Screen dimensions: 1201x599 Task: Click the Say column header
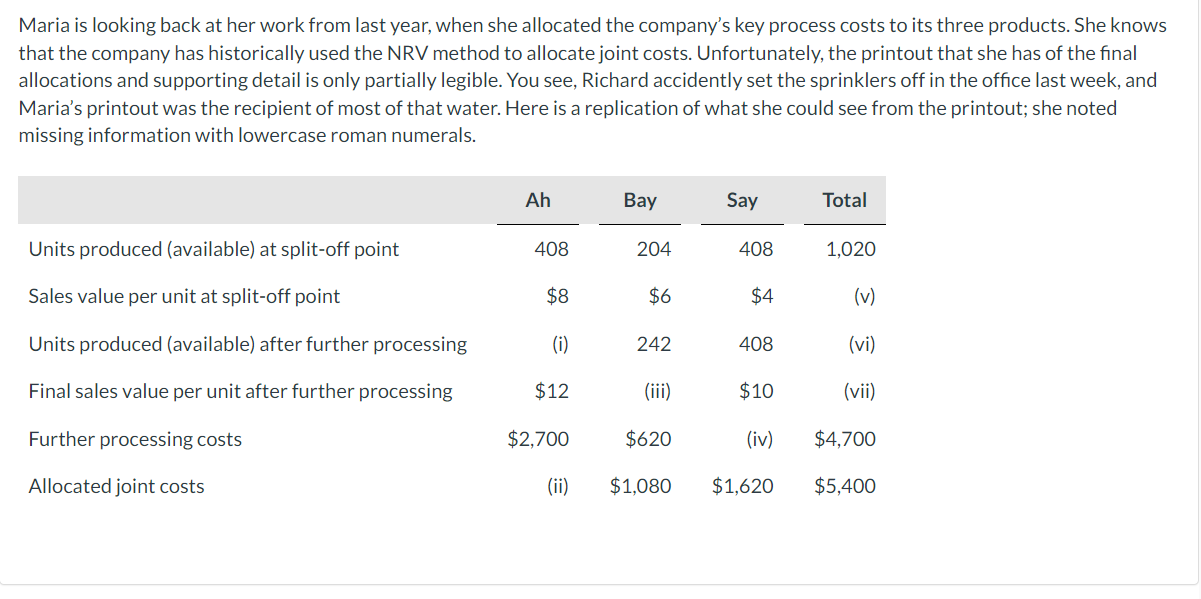742,200
